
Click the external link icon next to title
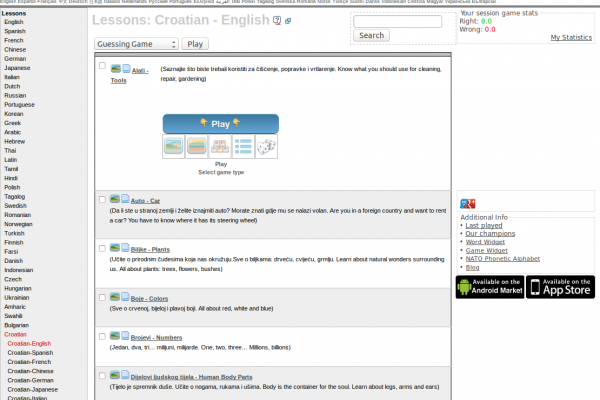coord(288,21)
